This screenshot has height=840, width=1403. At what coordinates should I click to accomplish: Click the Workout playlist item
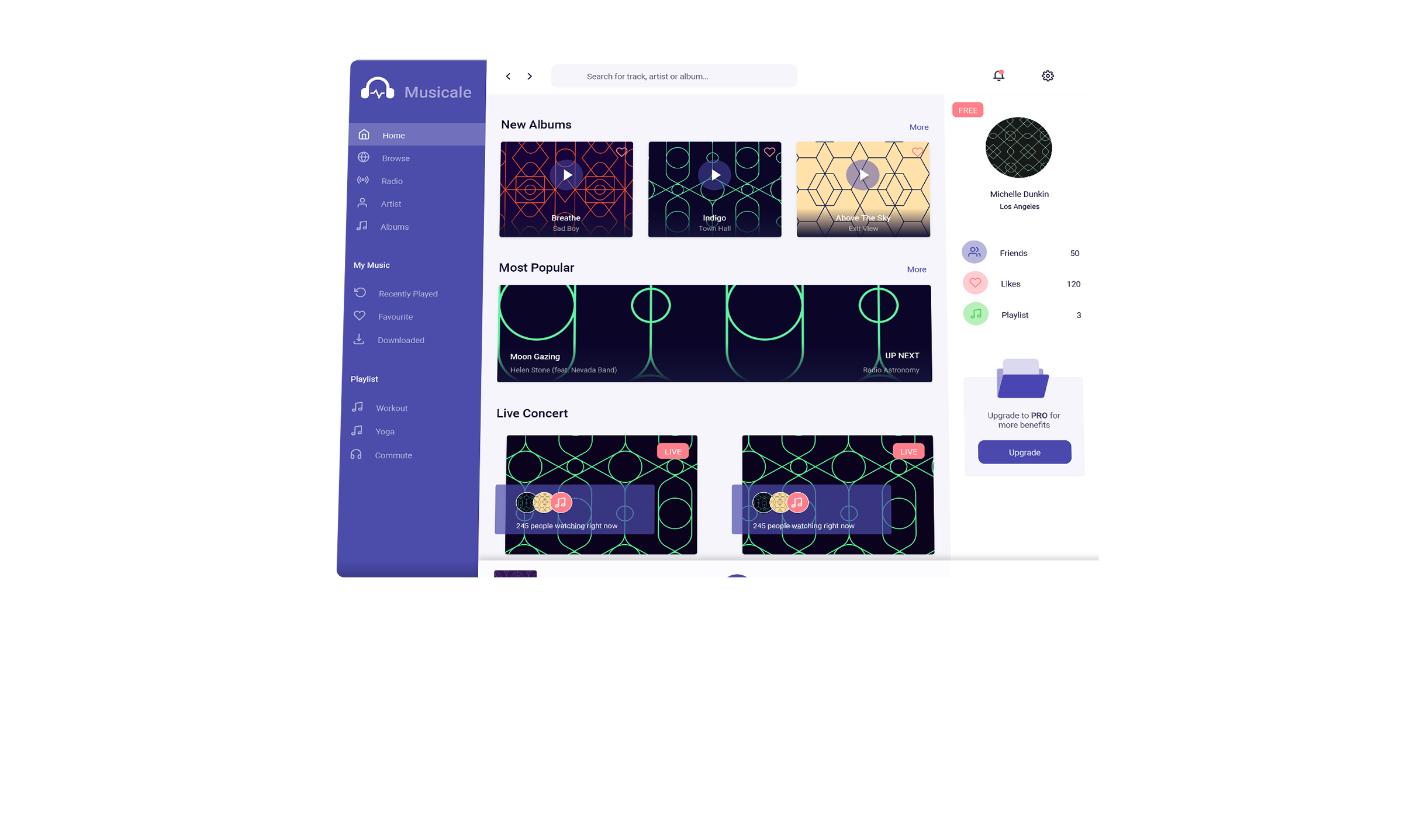(x=391, y=407)
